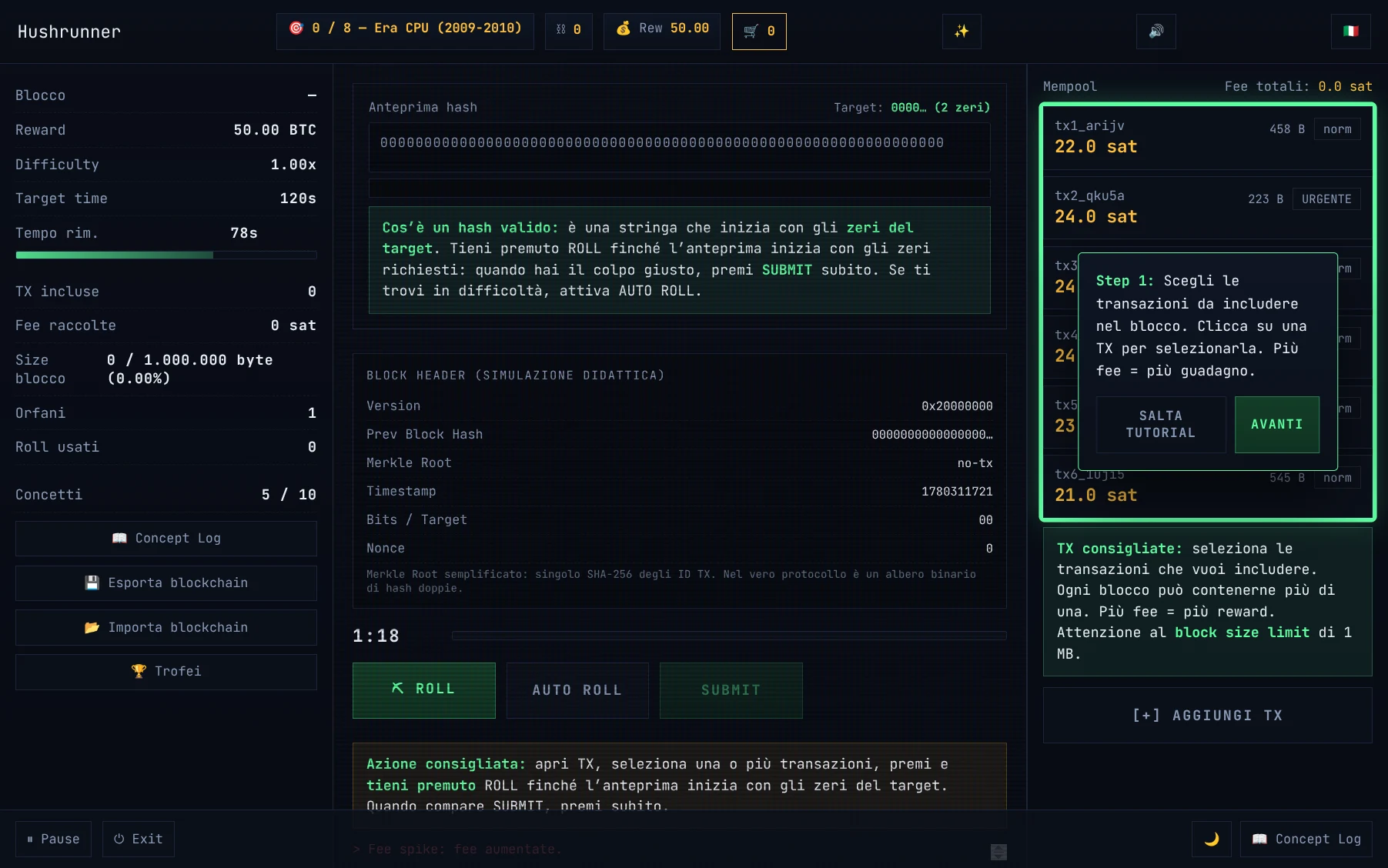Click the Orfani count row
The image size is (1388, 868).
pyautogui.click(x=166, y=413)
